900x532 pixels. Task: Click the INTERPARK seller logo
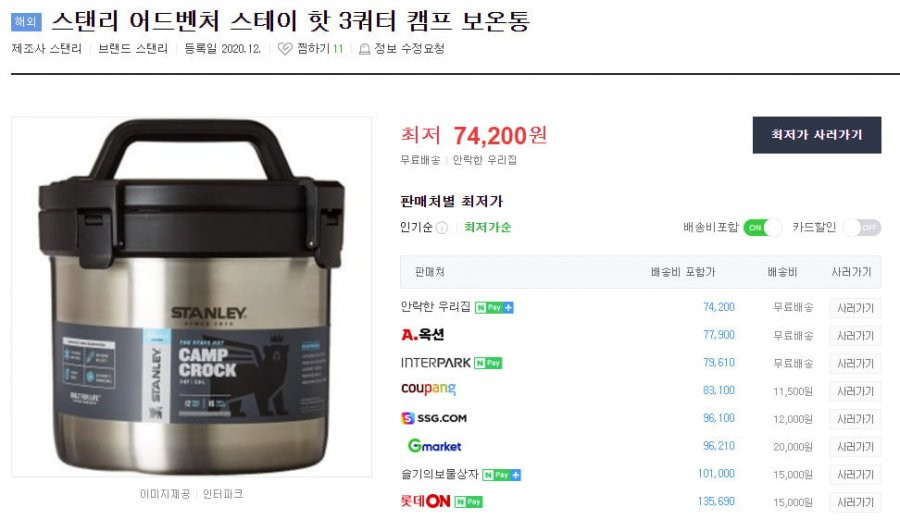pos(436,363)
